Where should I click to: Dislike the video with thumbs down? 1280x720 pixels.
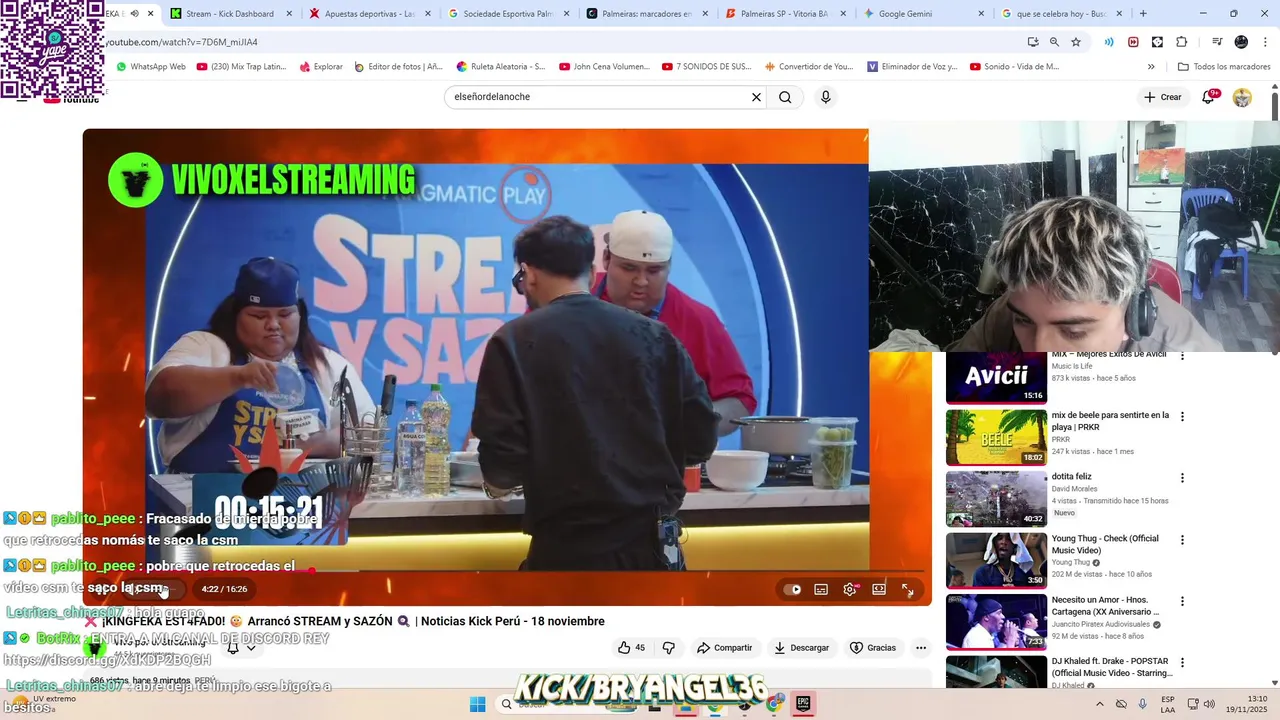tap(669, 648)
